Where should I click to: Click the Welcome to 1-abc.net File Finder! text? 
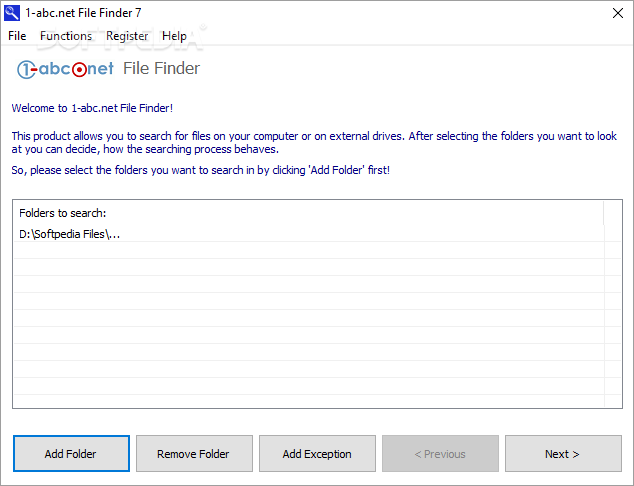click(x=92, y=108)
